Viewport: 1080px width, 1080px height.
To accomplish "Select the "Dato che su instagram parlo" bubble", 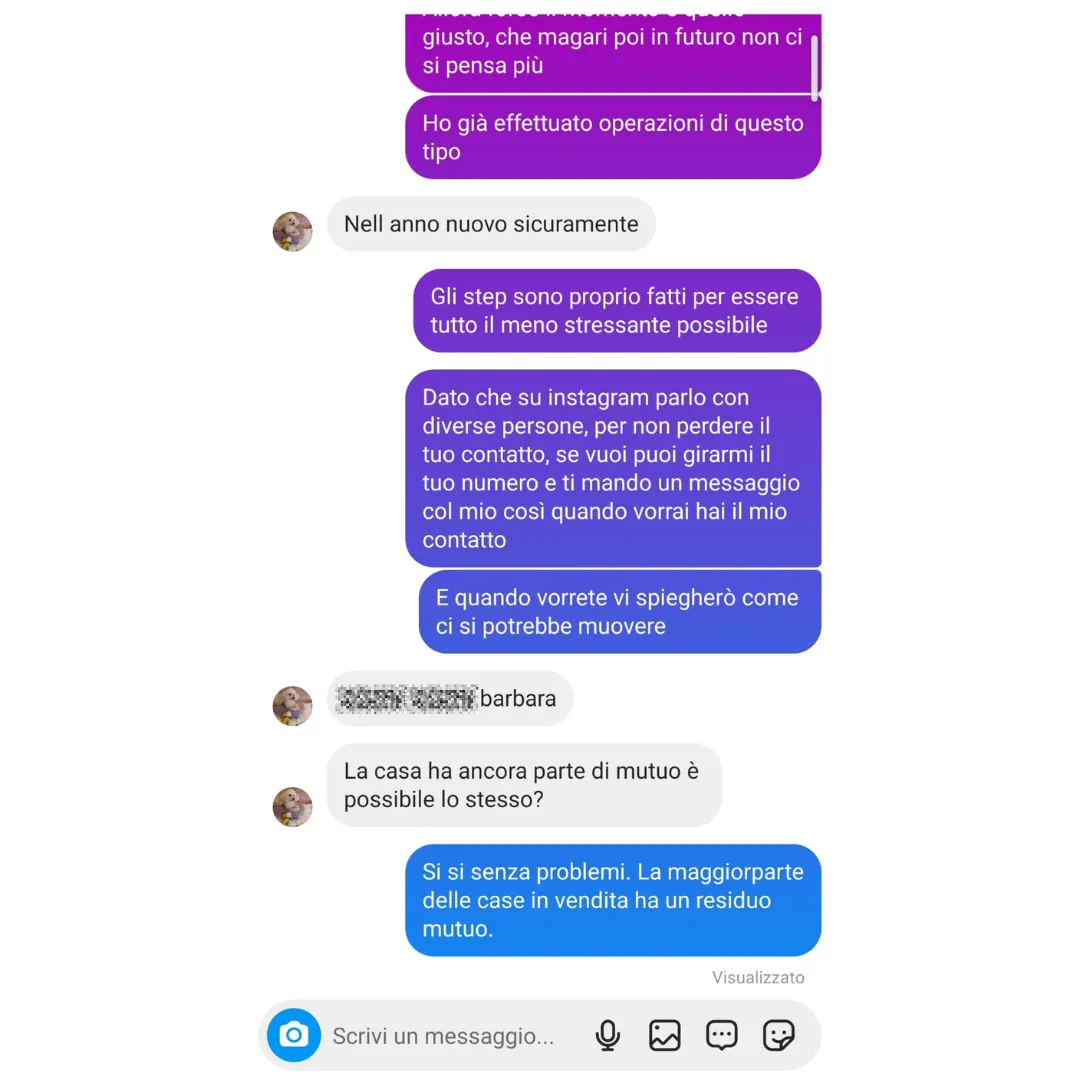I will point(613,468).
